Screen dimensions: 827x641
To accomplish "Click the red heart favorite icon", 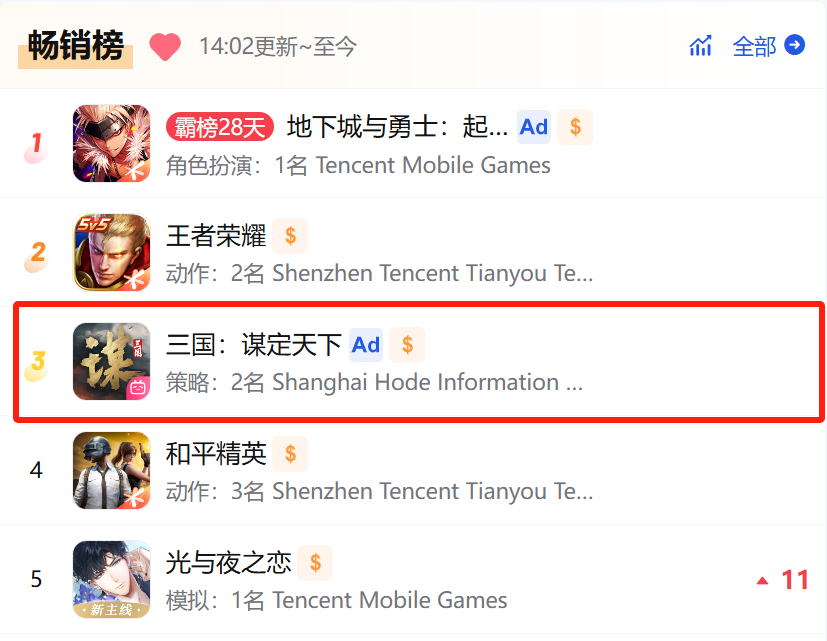I will coord(165,46).
